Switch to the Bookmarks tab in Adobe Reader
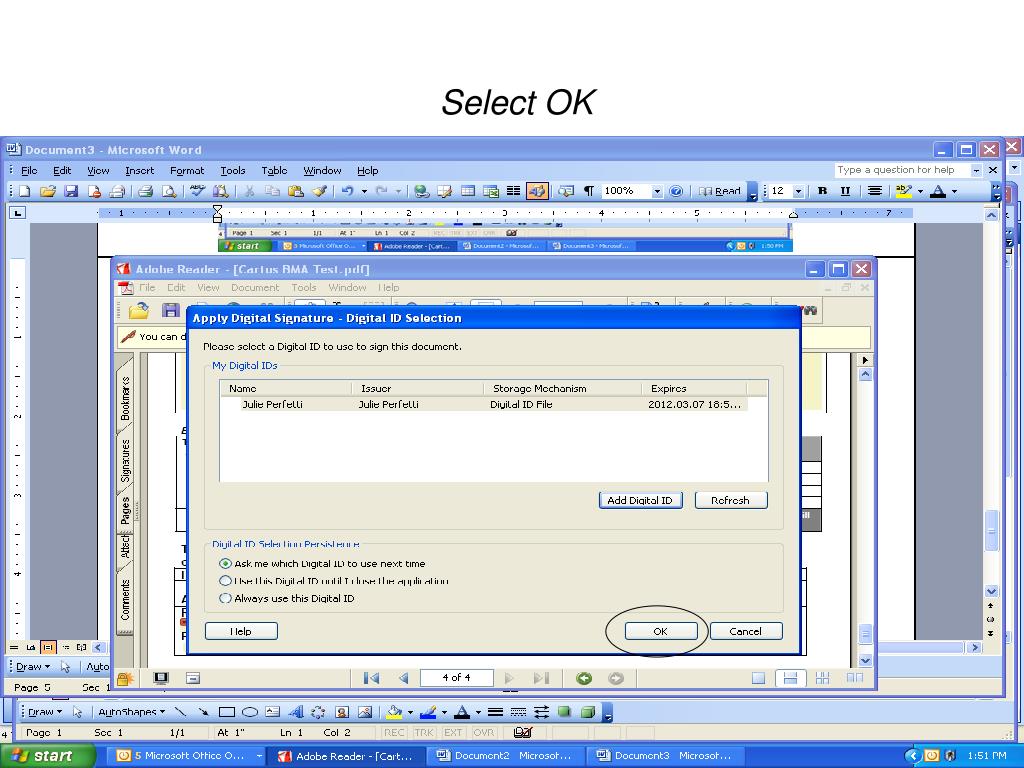 [125, 397]
